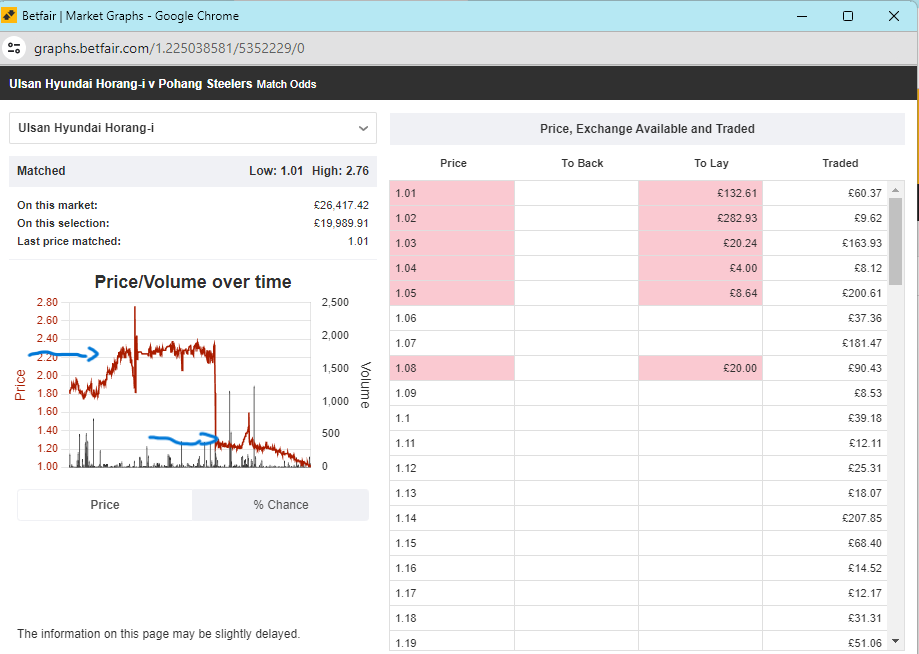The width and height of the screenshot is (919, 654).
Task: Click the Low: 1.01 text
Action: coord(275,171)
